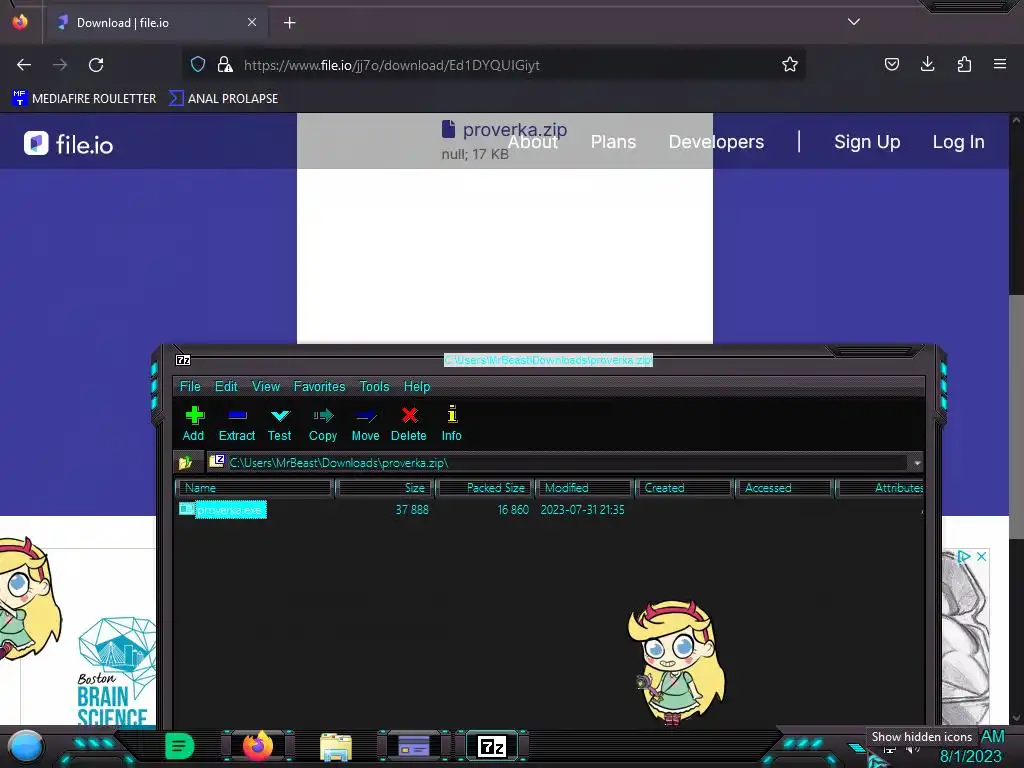Select the Copy tool in 7-Zip
The image size is (1024, 768).
click(x=323, y=424)
